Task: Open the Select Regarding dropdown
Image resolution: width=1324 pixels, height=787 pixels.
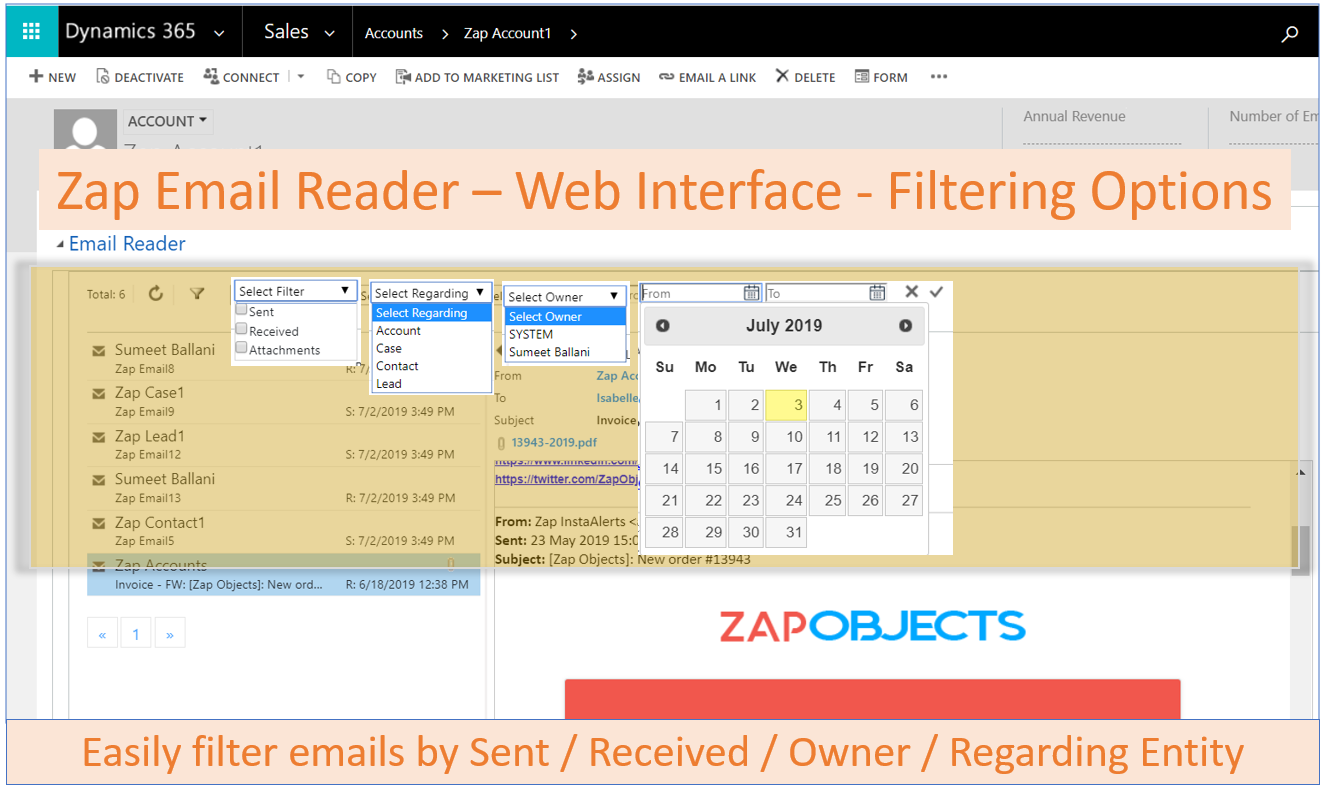Action: coord(430,293)
